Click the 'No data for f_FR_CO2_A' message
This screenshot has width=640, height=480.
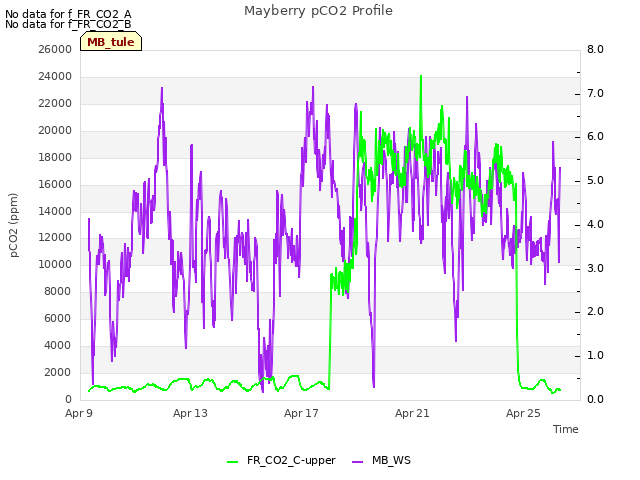point(68,14)
